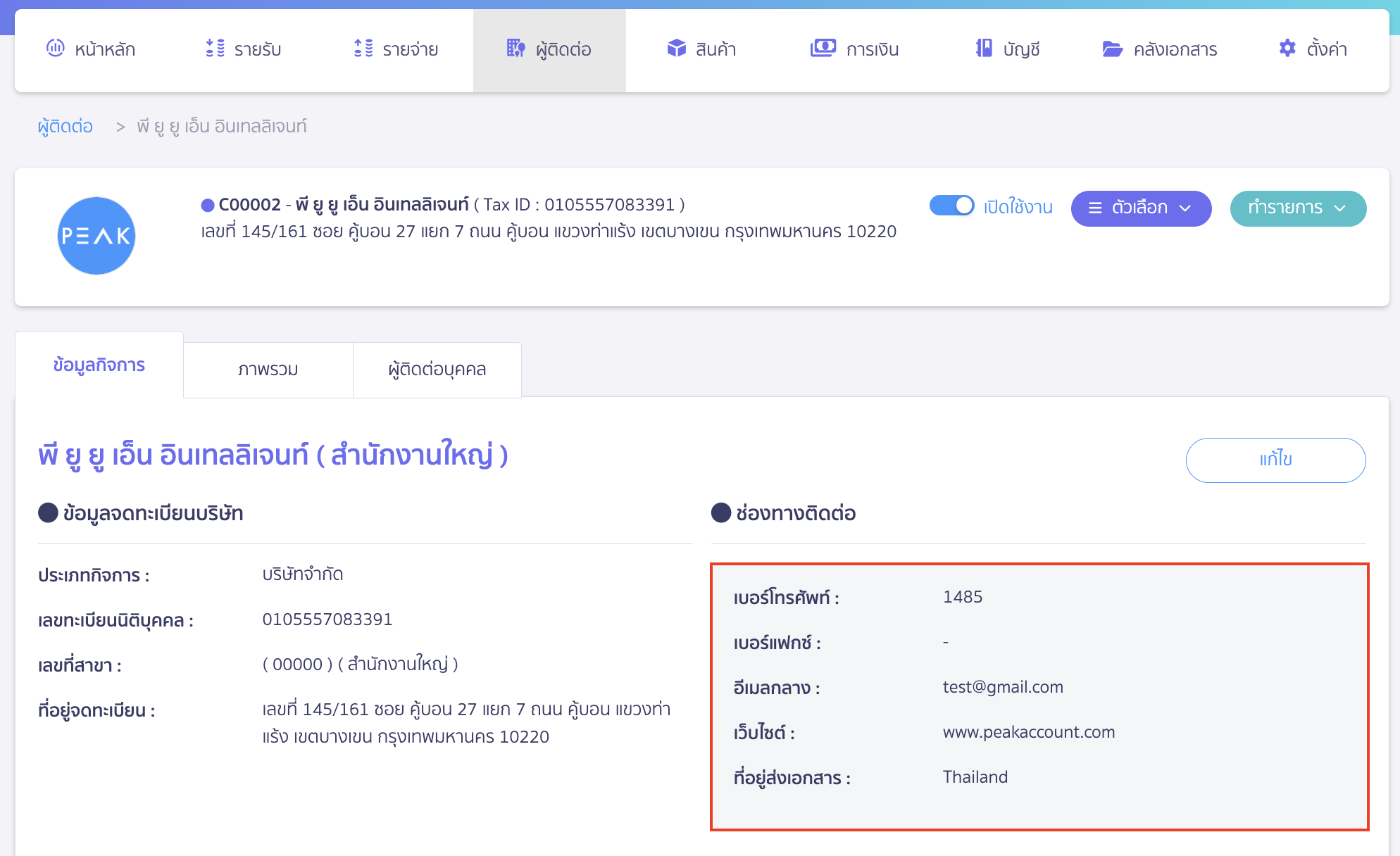Screen dimensions: 1400x856
Task: Click the PEAK company logo
Action: (96, 235)
